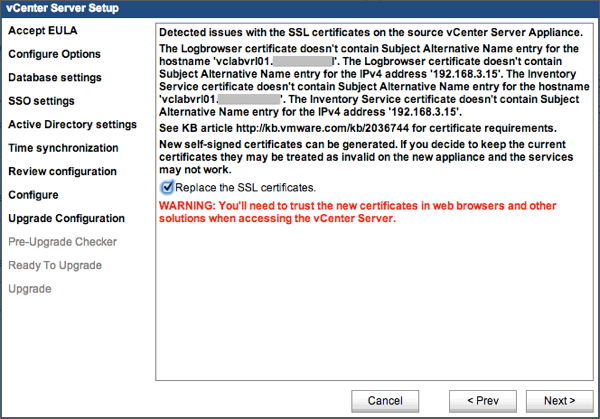Select the Configure step
Viewport: 600px width, 419px height.
point(33,195)
